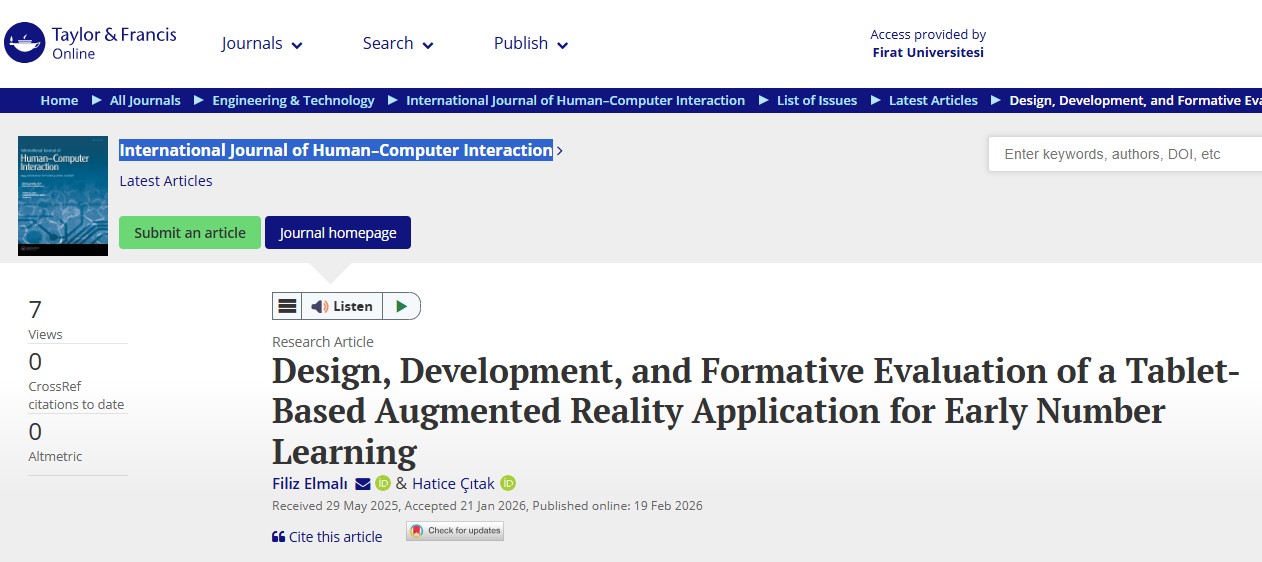Open Engineering & Technology breadcrumb
Viewport: 1262px width, 562px height.
click(293, 100)
